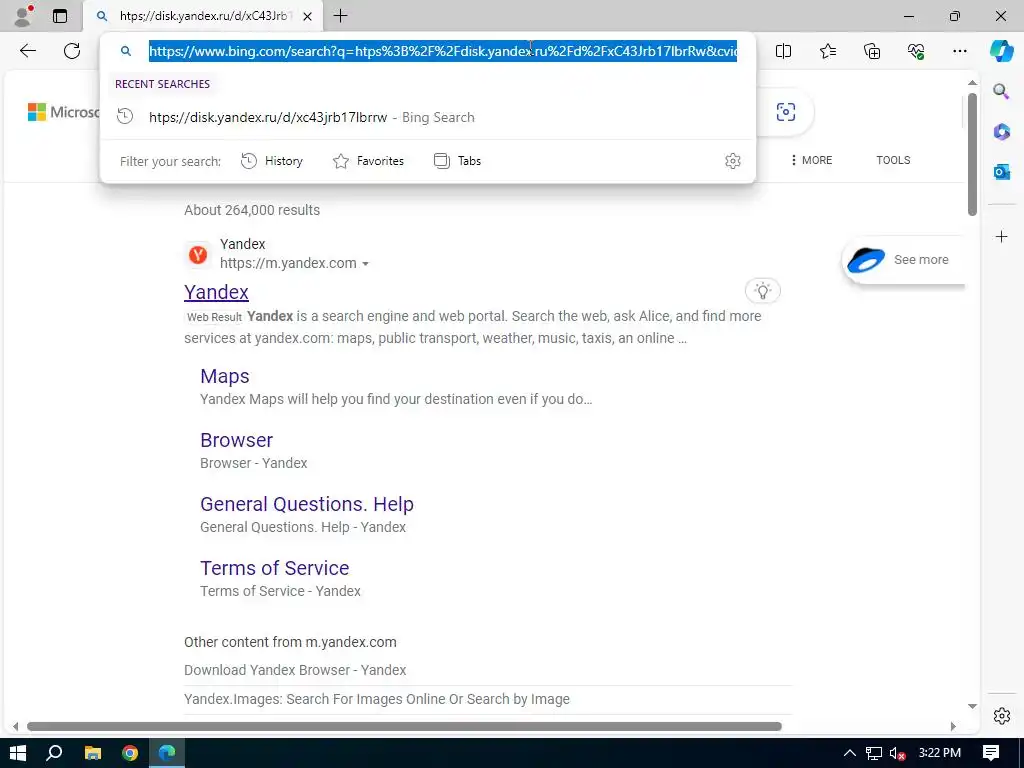Image resolution: width=1024 pixels, height=768 pixels.
Task: Open Microsoft 365 icon in sidebar
Action: [1001, 132]
